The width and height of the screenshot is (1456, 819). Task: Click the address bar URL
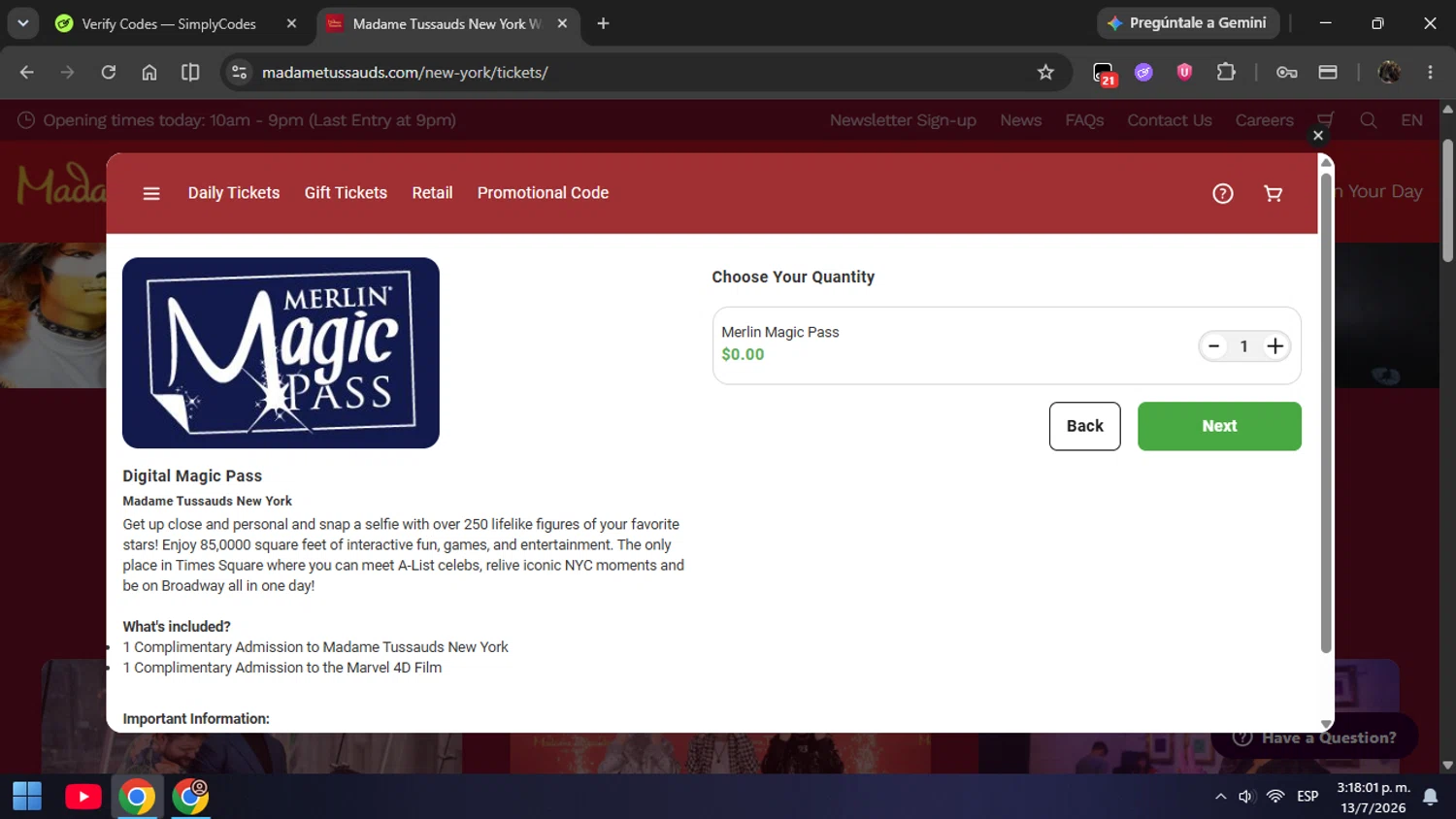(405, 73)
